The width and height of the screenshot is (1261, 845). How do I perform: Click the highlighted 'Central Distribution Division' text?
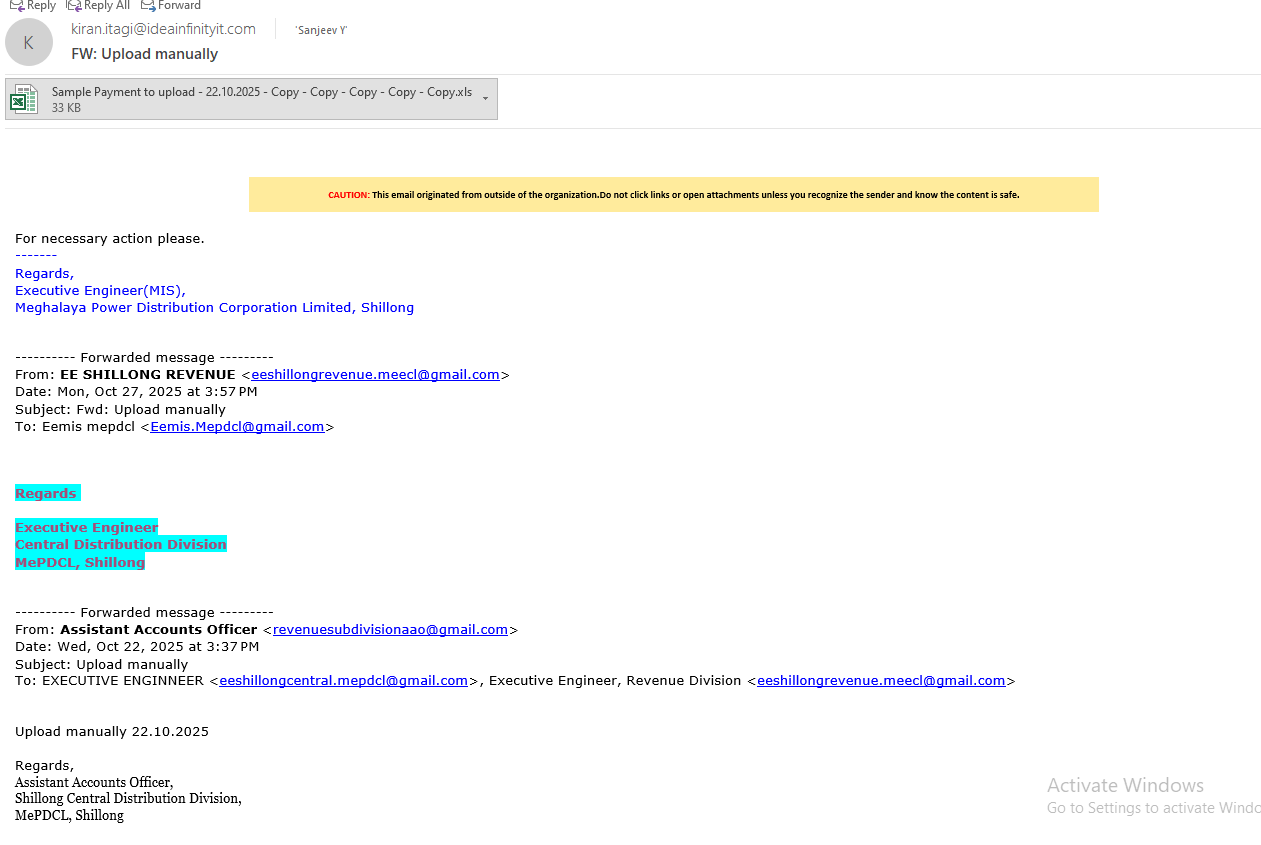(x=121, y=544)
